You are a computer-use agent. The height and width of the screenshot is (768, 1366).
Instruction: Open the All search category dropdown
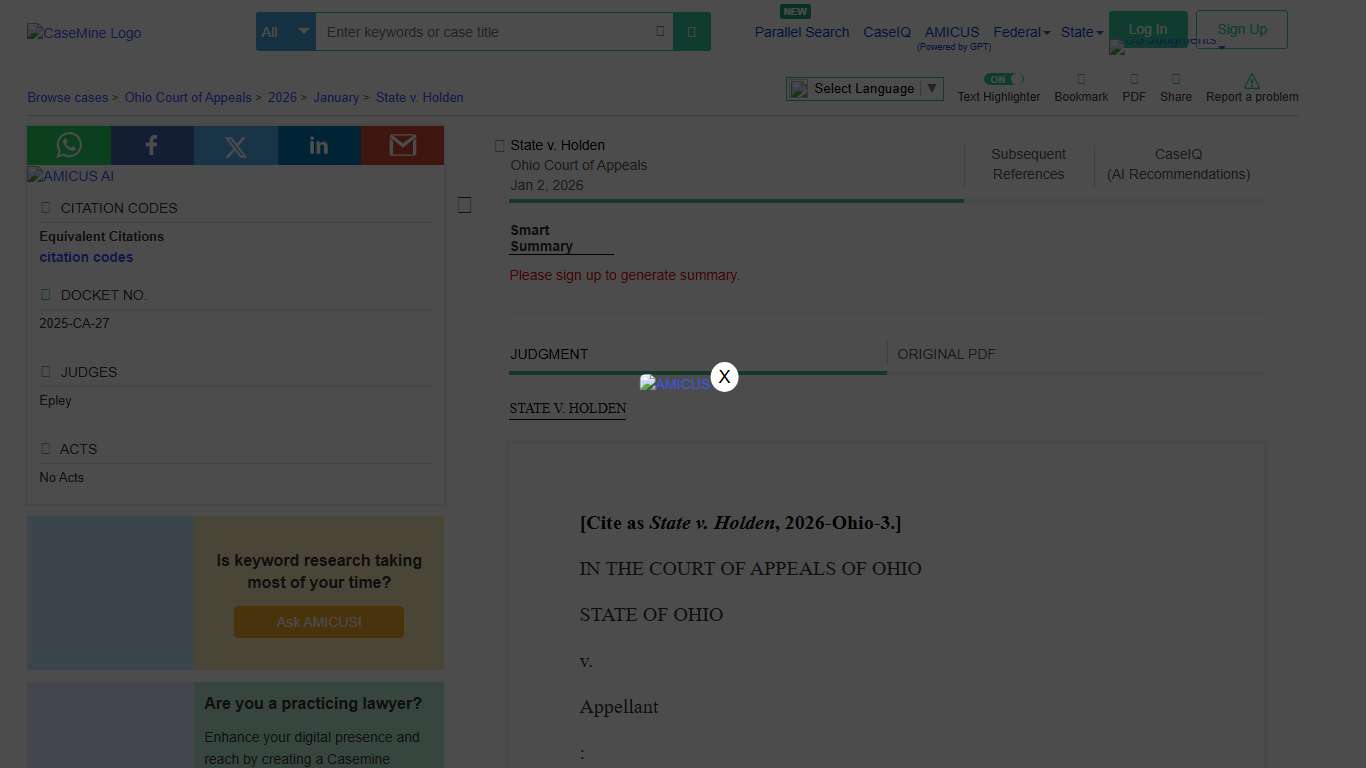(285, 31)
